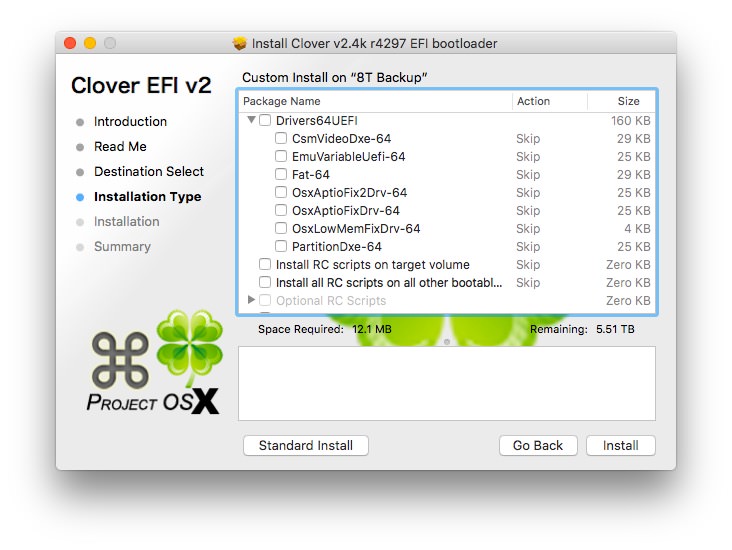732x550 pixels.
Task: Click the Clover EFI v2 title text
Action: click(x=141, y=85)
